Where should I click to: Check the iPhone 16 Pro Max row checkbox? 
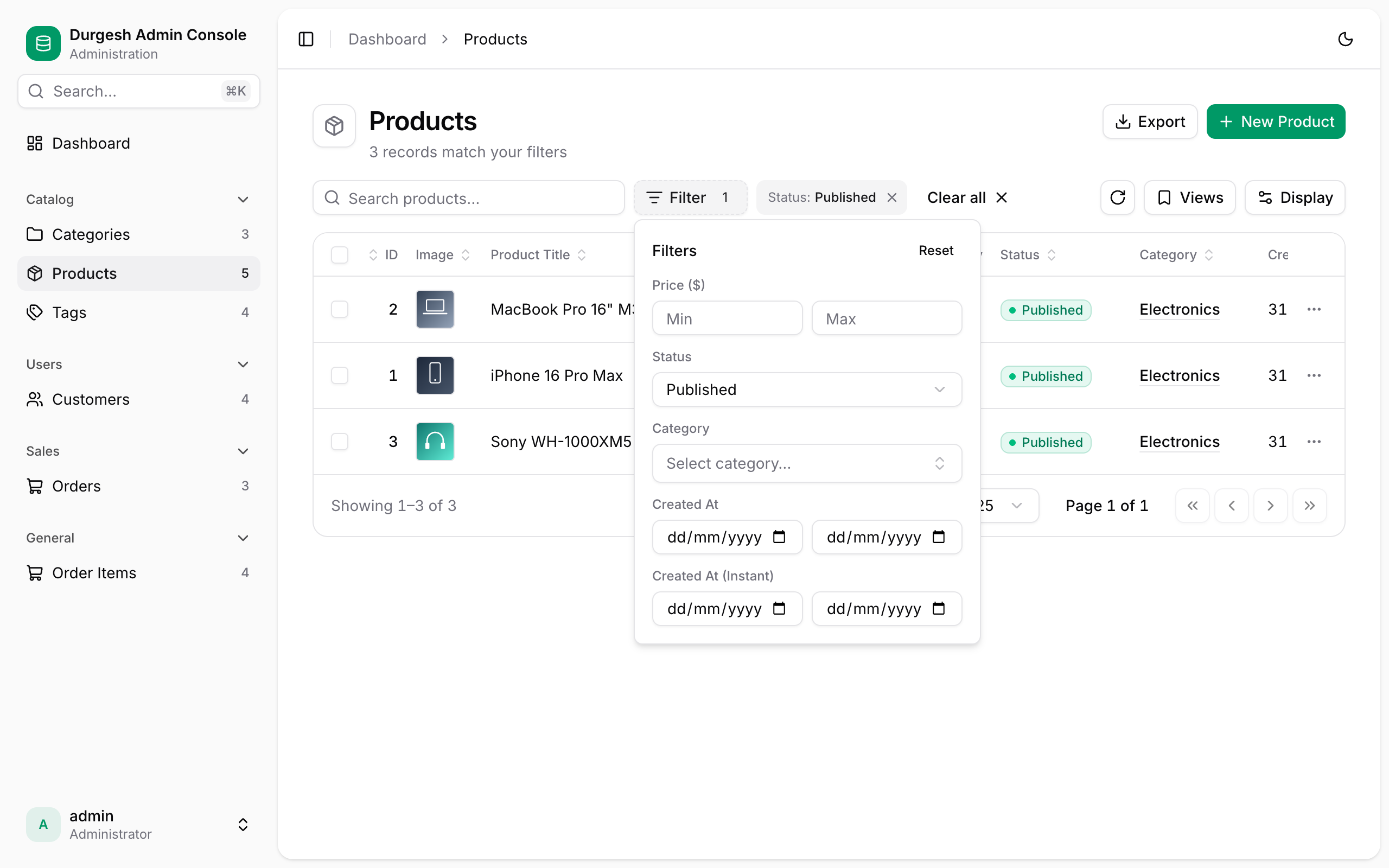click(x=340, y=375)
